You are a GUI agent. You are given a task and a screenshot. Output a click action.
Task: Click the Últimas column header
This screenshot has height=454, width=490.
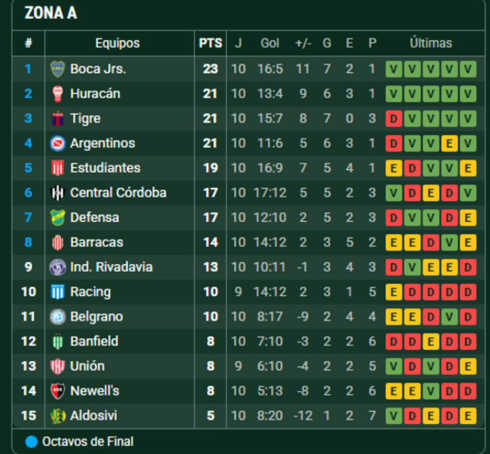[x=431, y=43]
